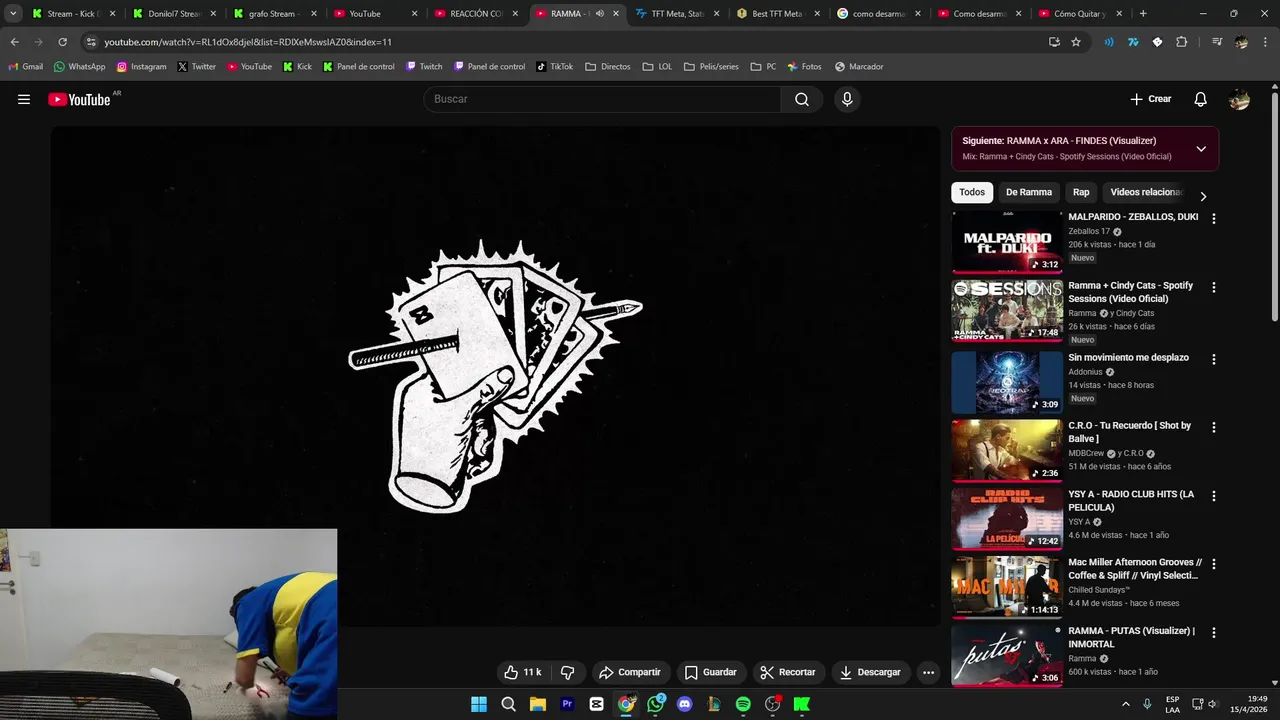Screen dimensions: 1280x720
Task: Click the Recortar clip button
Action: pyautogui.click(x=787, y=672)
